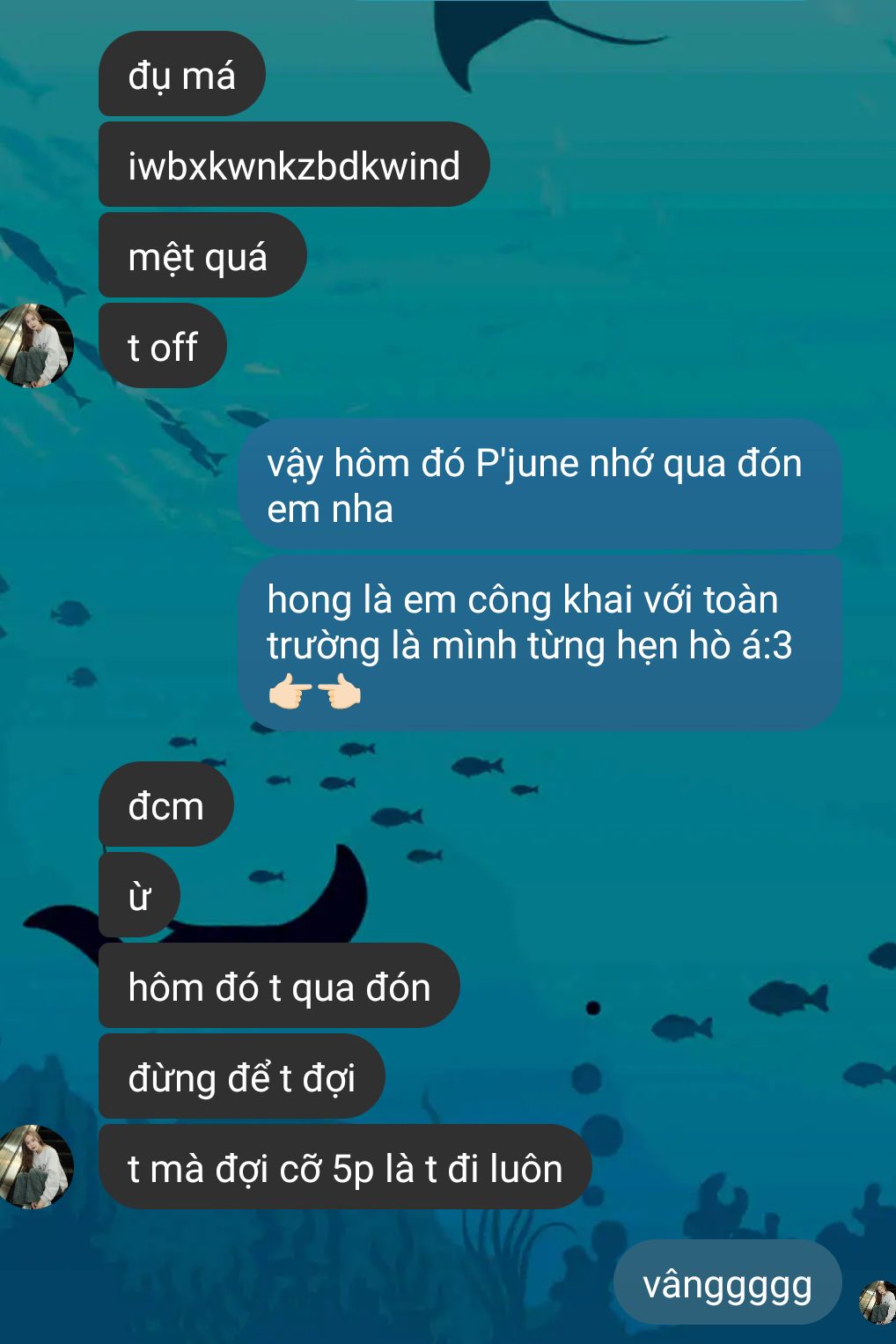Tap the small seen-receipt avatar by 'vânggggg'
The height and width of the screenshot is (1344, 896).
(x=878, y=1303)
